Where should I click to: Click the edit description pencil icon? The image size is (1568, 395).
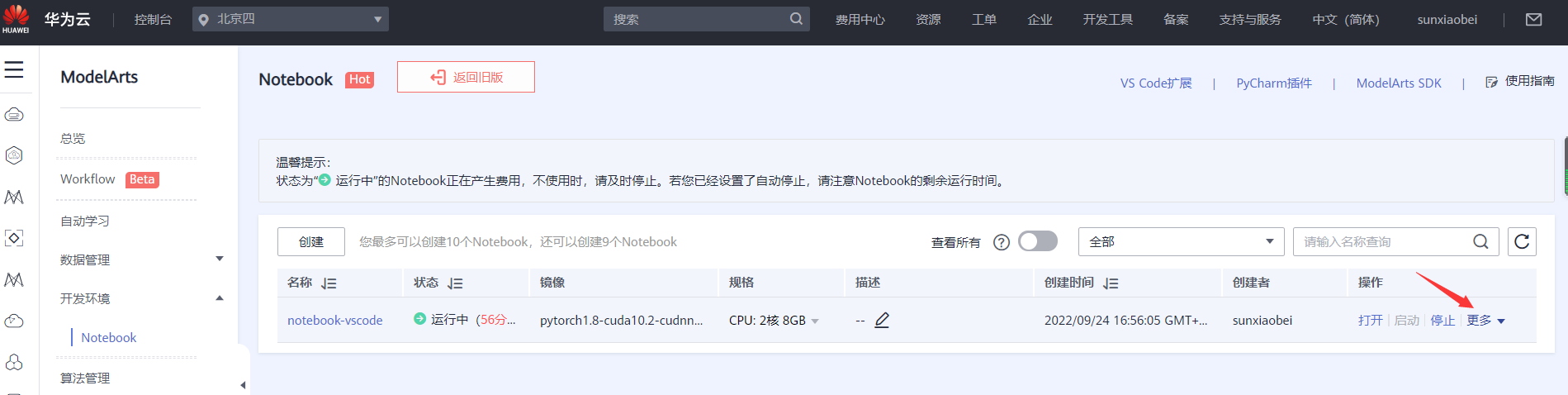click(882, 320)
